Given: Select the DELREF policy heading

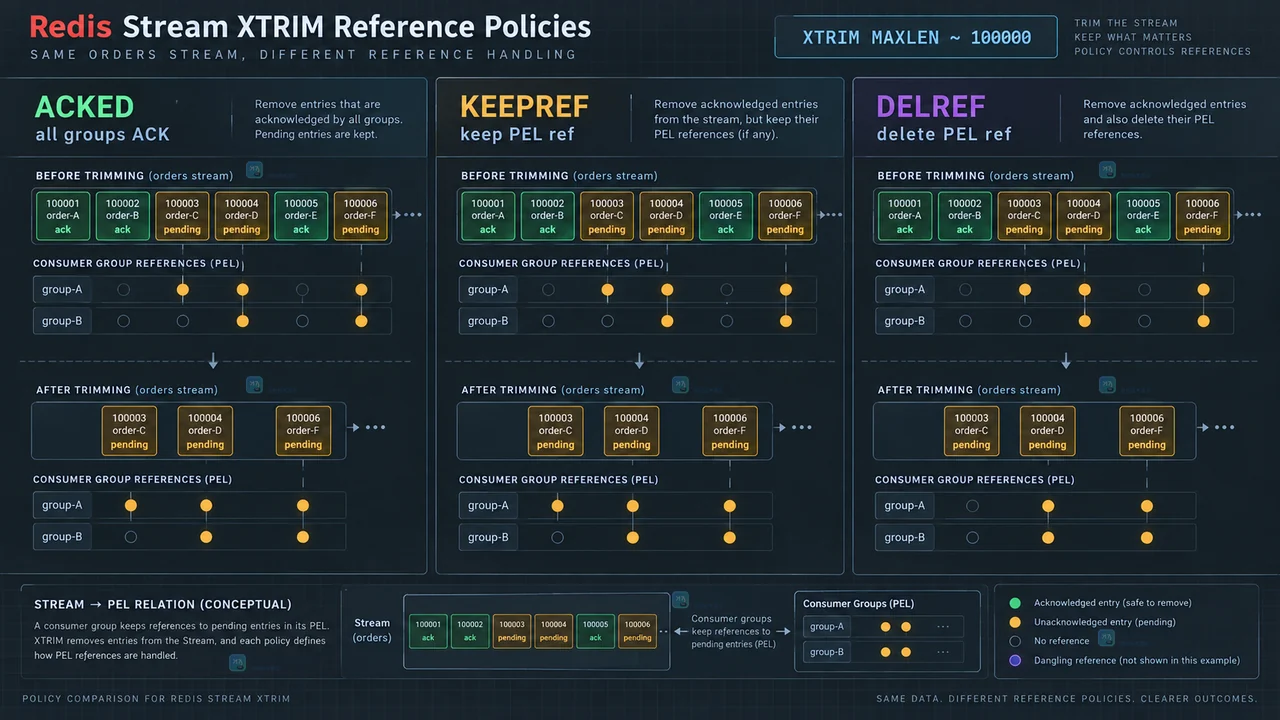Looking at the screenshot, I should pyautogui.click(x=931, y=107).
